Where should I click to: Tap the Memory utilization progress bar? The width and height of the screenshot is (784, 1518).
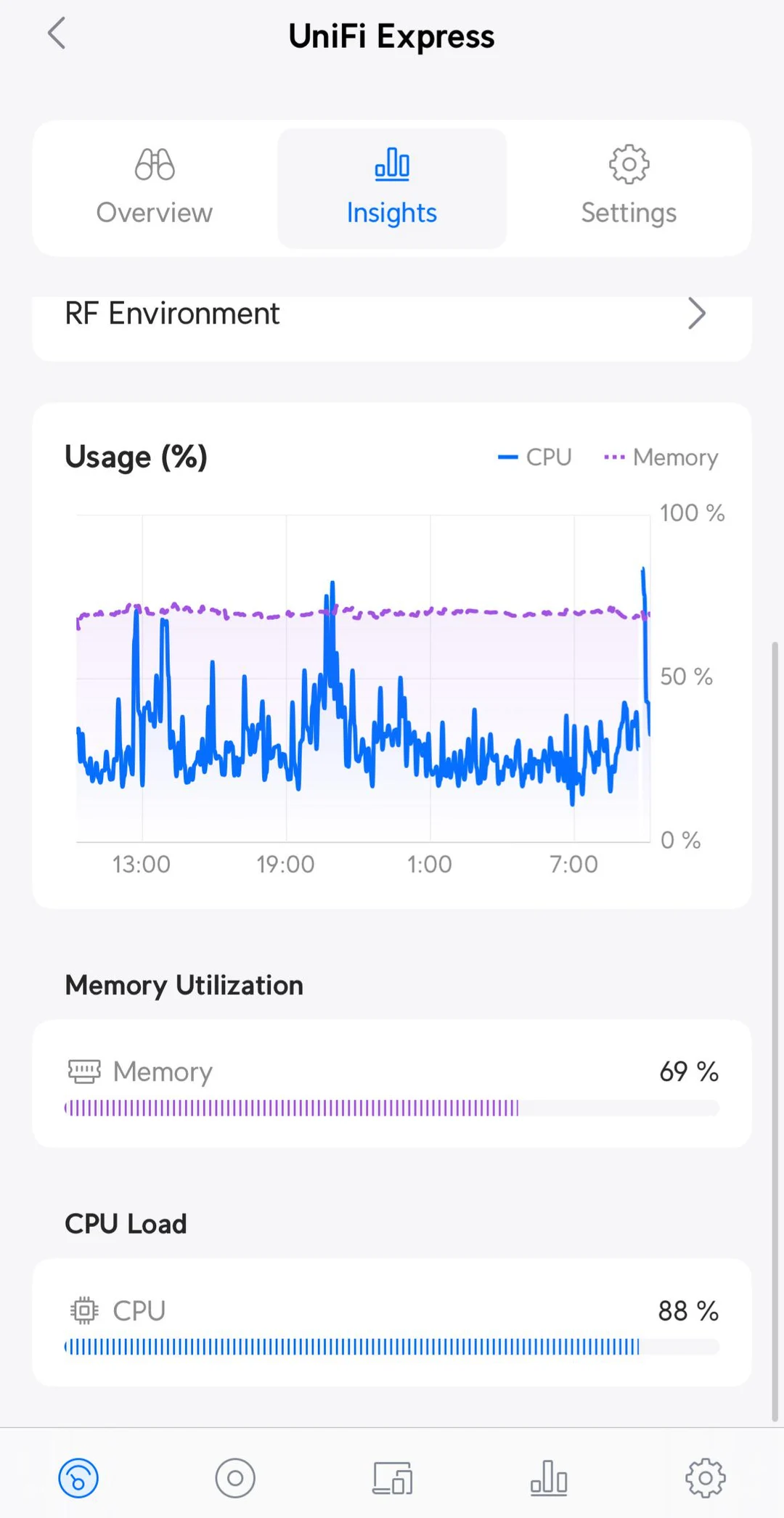(x=392, y=1109)
